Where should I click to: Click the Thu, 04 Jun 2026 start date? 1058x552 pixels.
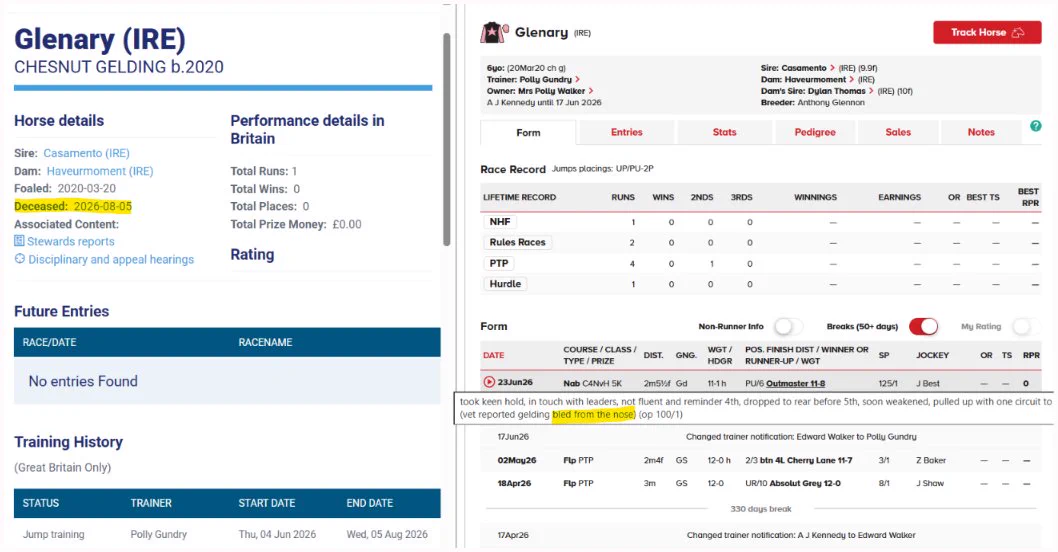[277, 534]
